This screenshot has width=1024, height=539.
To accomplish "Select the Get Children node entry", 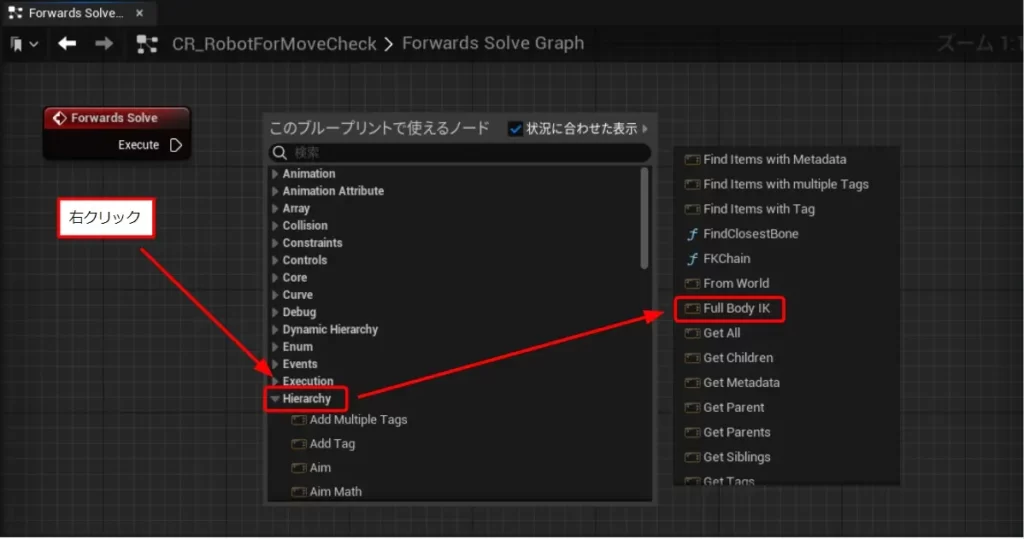I will [738, 358].
